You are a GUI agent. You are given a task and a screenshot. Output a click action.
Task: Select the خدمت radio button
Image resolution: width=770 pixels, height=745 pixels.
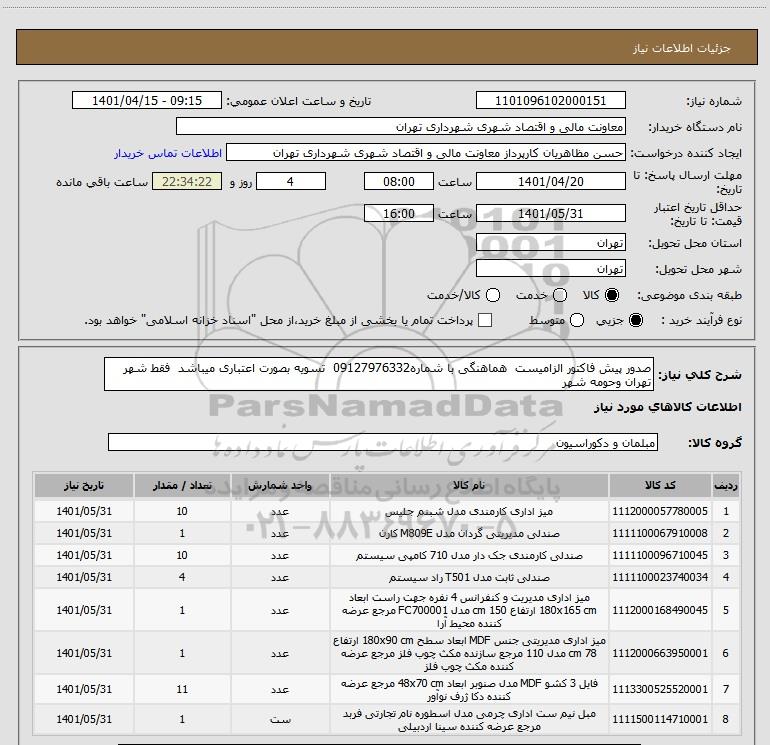tap(560, 295)
